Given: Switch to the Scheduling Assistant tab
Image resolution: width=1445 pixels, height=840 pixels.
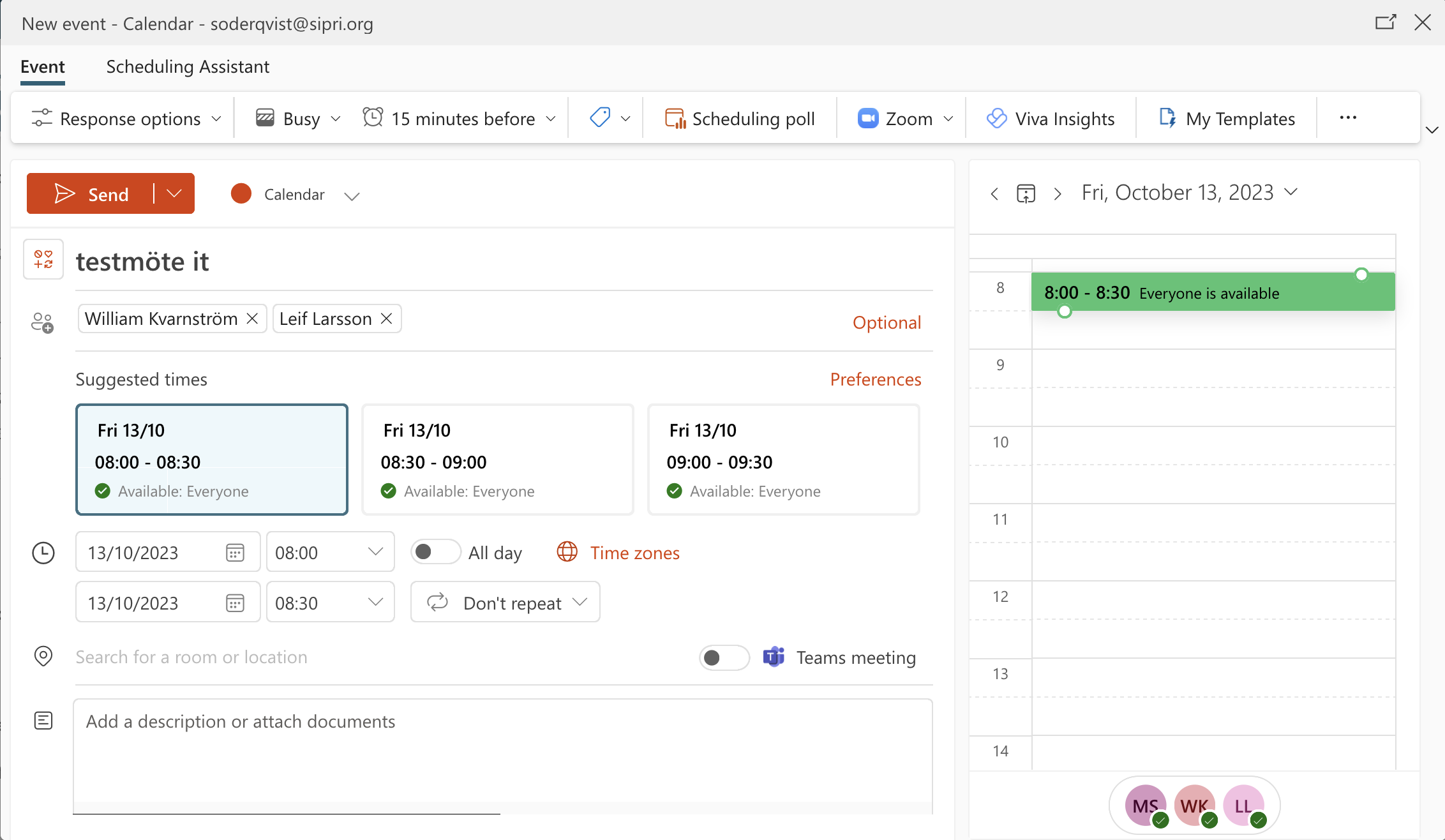Looking at the screenshot, I should 188,66.
